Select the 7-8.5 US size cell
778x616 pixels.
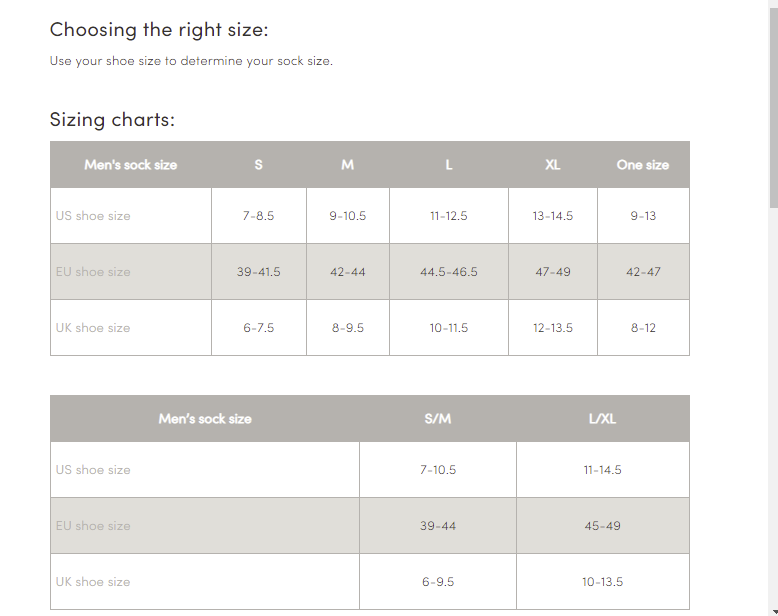pyautogui.click(x=258, y=216)
